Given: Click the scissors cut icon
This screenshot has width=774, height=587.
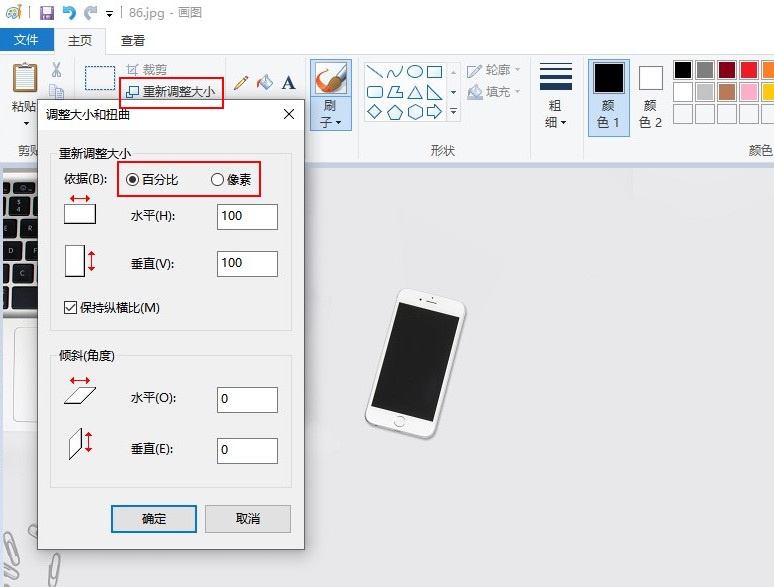Looking at the screenshot, I should pyautogui.click(x=56, y=70).
